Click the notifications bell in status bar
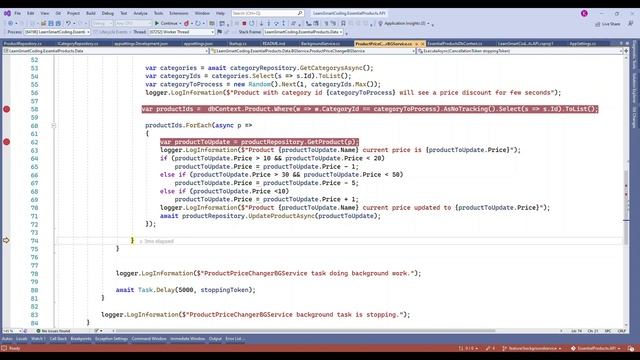The image size is (640, 360). pos(631,349)
